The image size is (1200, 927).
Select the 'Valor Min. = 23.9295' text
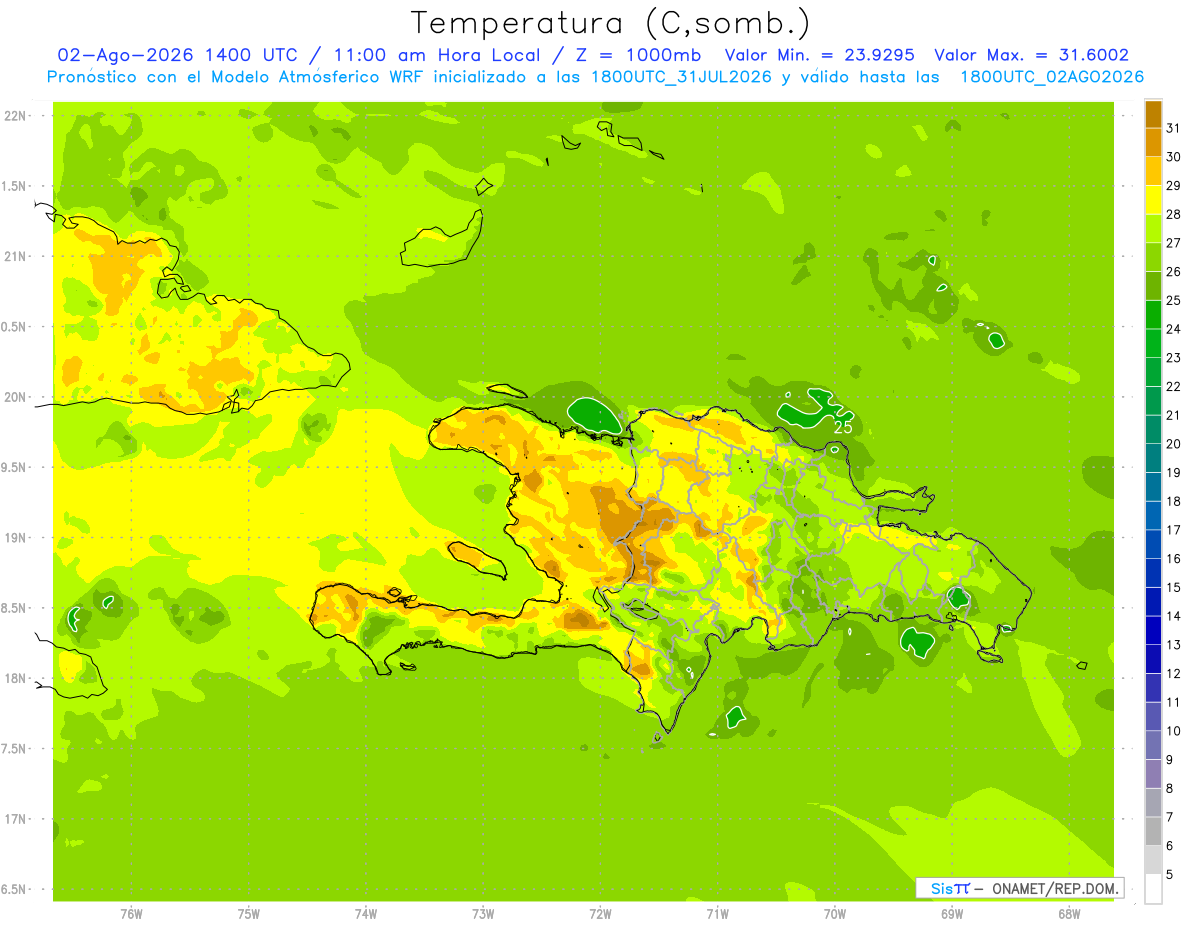(x=821, y=55)
